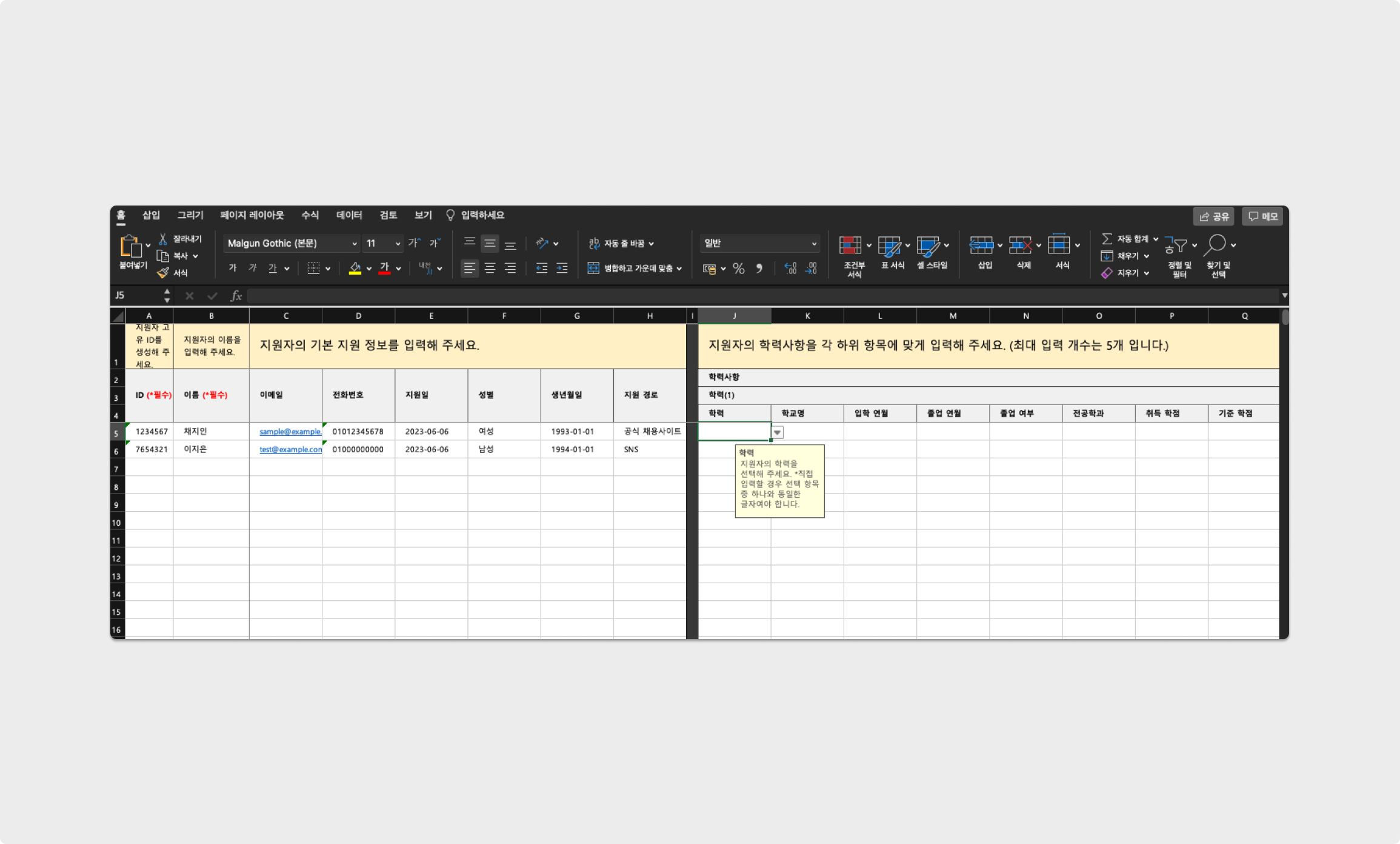Click the Paste clipboard icon
Screen dimensions: 1400x844
coord(131,246)
